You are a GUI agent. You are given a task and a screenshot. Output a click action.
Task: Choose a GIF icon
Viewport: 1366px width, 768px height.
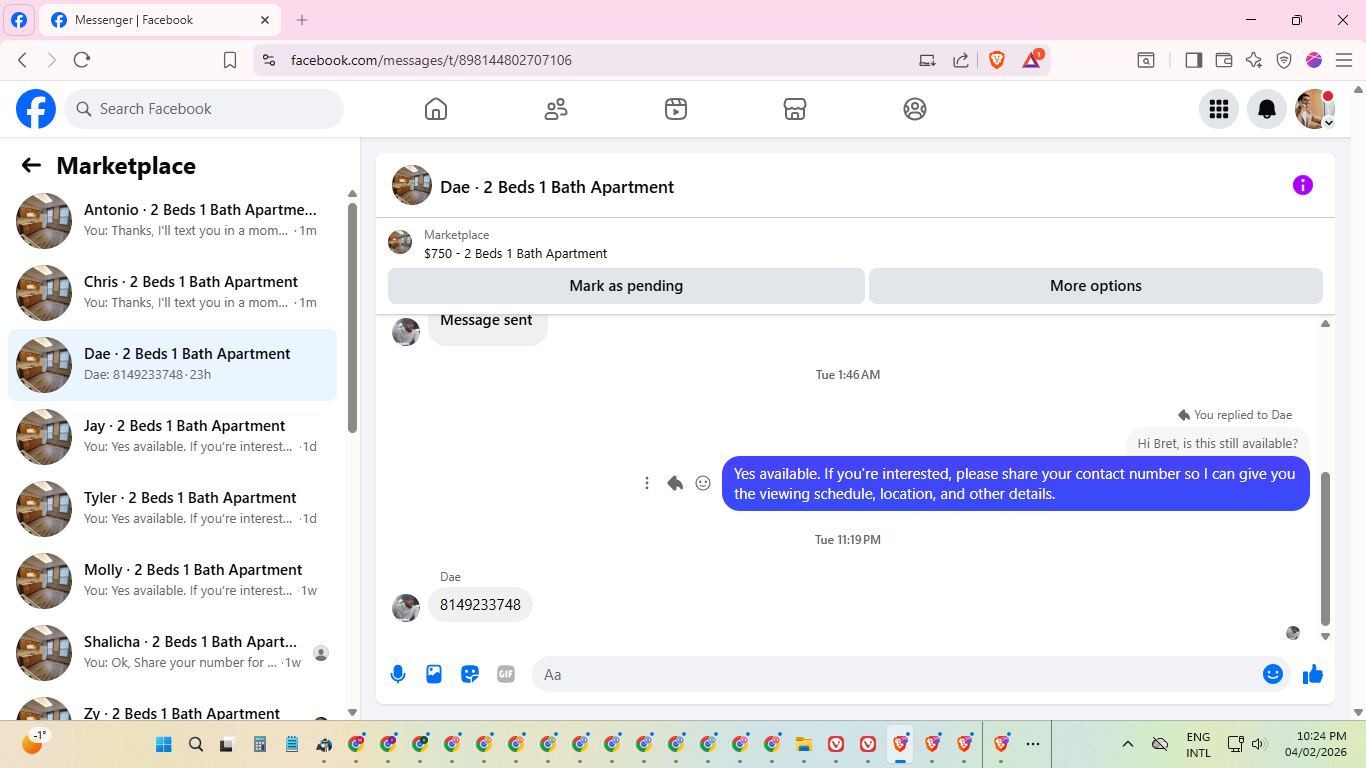click(x=506, y=675)
